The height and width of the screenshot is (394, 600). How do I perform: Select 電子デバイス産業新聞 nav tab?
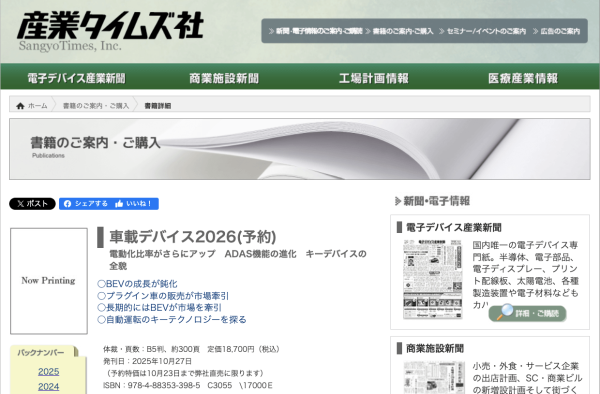[x=76, y=78]
